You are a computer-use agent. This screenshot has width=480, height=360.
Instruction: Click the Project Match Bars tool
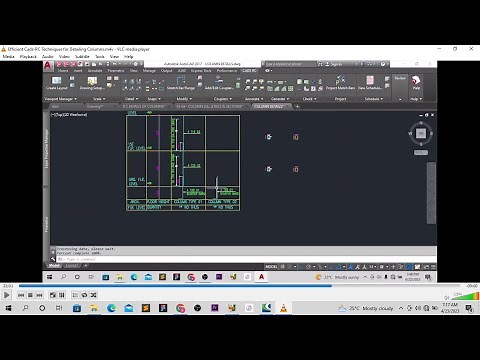(x=340, y=83)
